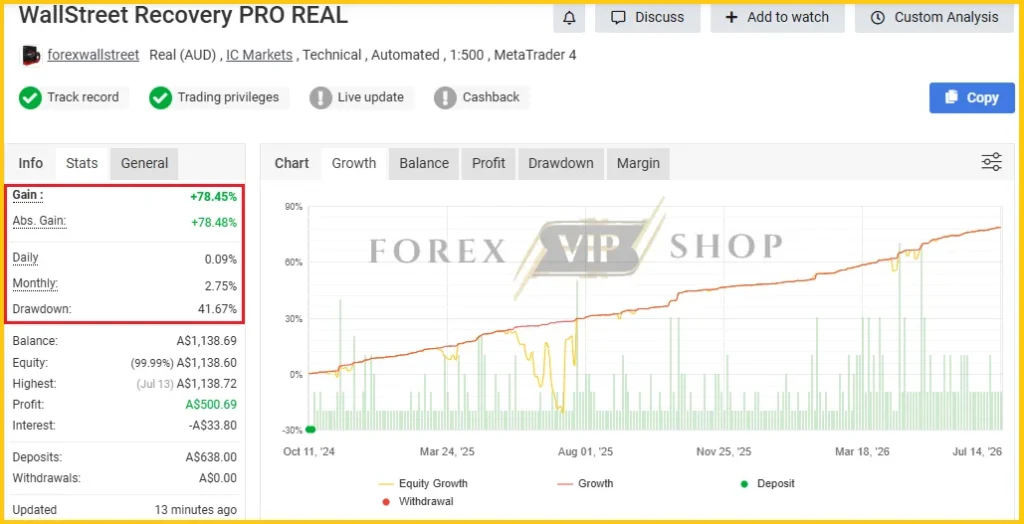Switch to the General tab
Screen dimensions: 1024x524
pyautogui.click(x=144, y=163)
